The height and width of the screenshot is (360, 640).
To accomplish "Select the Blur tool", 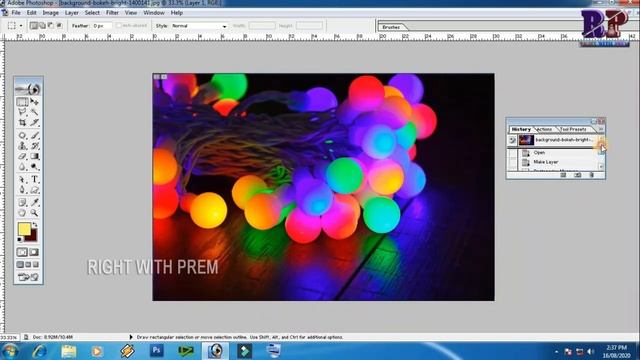I will click(x=22, y=167).
